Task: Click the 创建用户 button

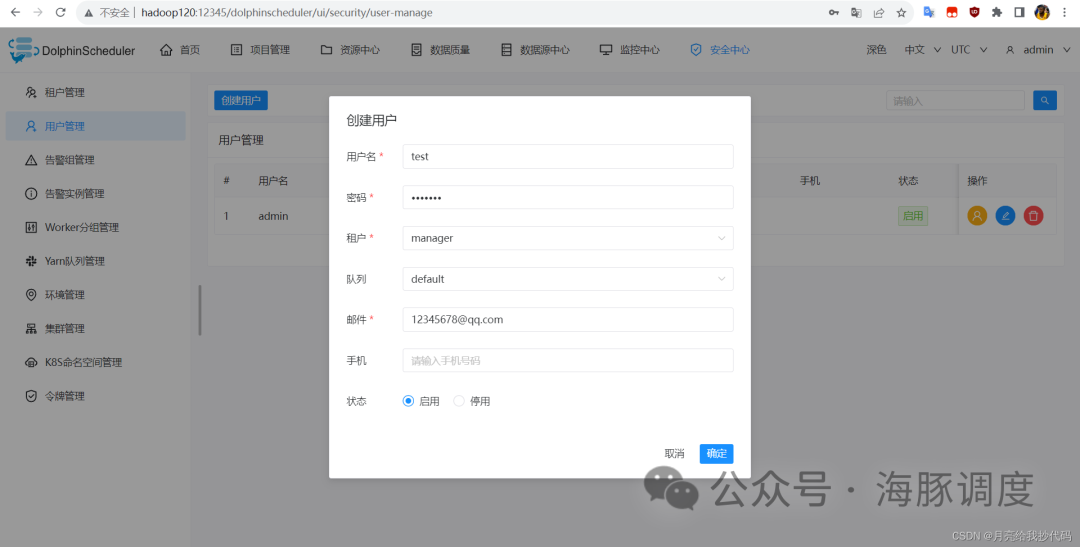Action: point(241,101)
